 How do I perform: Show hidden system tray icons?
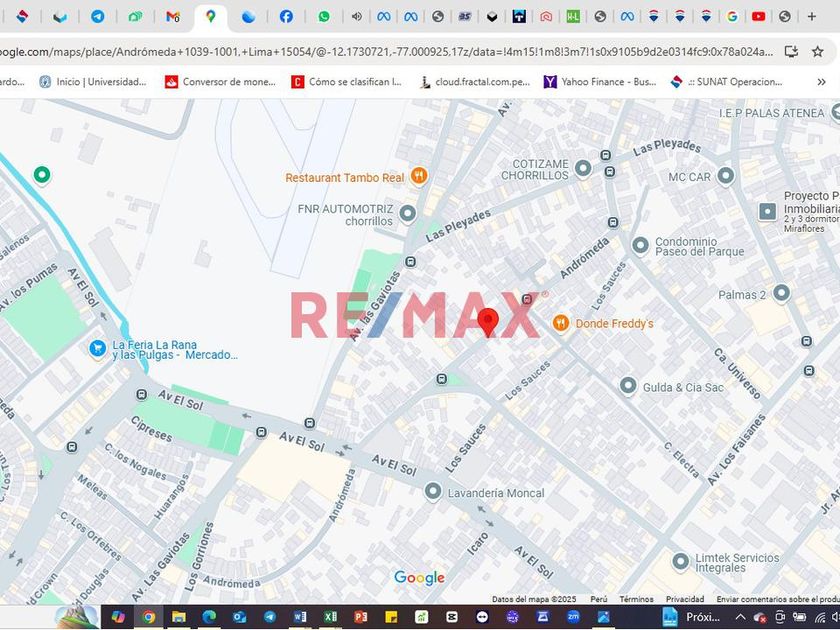click(x=739, y=617)
